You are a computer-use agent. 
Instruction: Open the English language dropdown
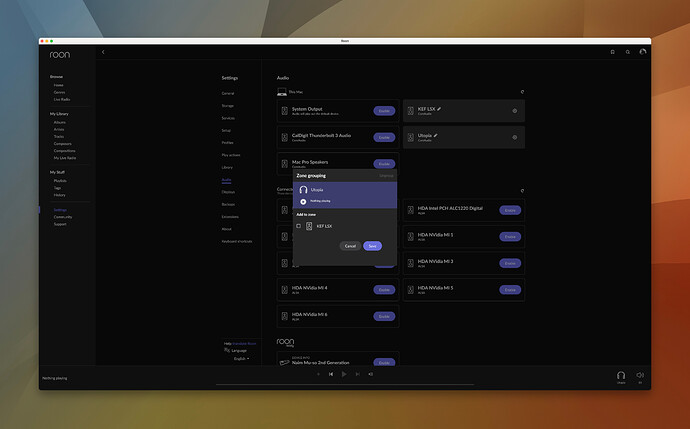pos(242,359)
